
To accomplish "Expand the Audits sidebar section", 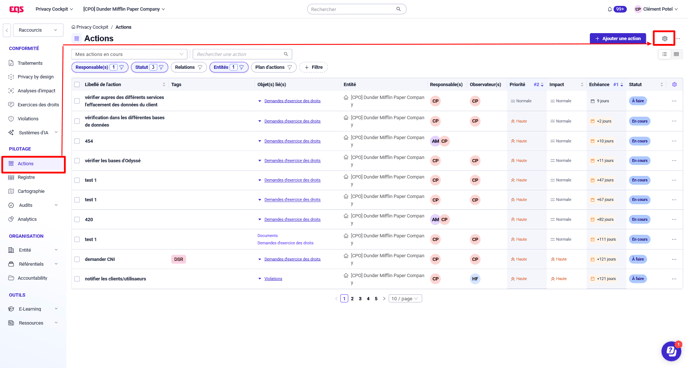I will coord(56,205).
